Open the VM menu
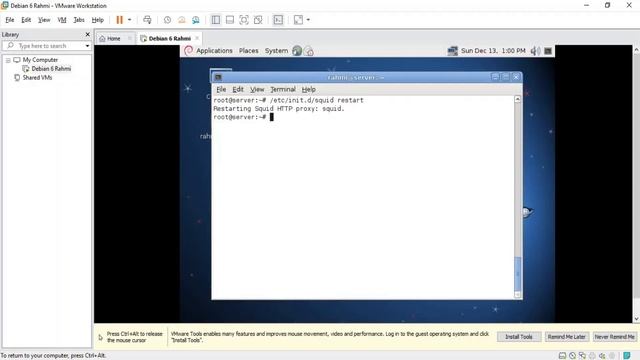Screen dimensions: 640x360 tap(62, 20)
